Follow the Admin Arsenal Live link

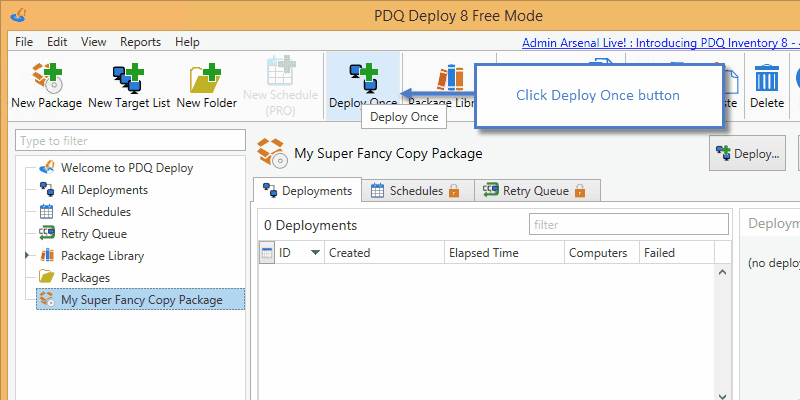coord(661,43)
